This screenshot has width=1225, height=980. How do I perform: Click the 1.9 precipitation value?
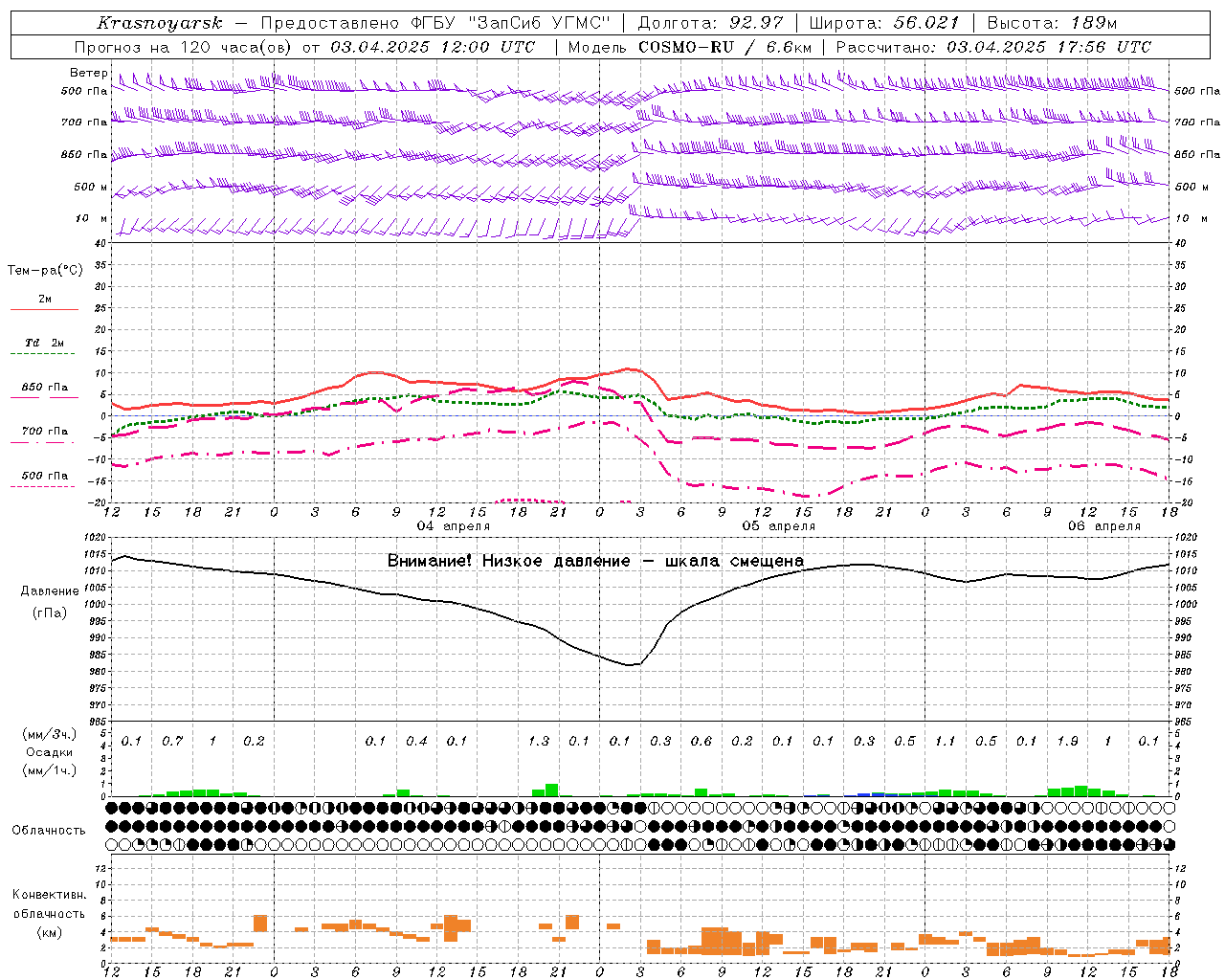tap(1067, 741)
